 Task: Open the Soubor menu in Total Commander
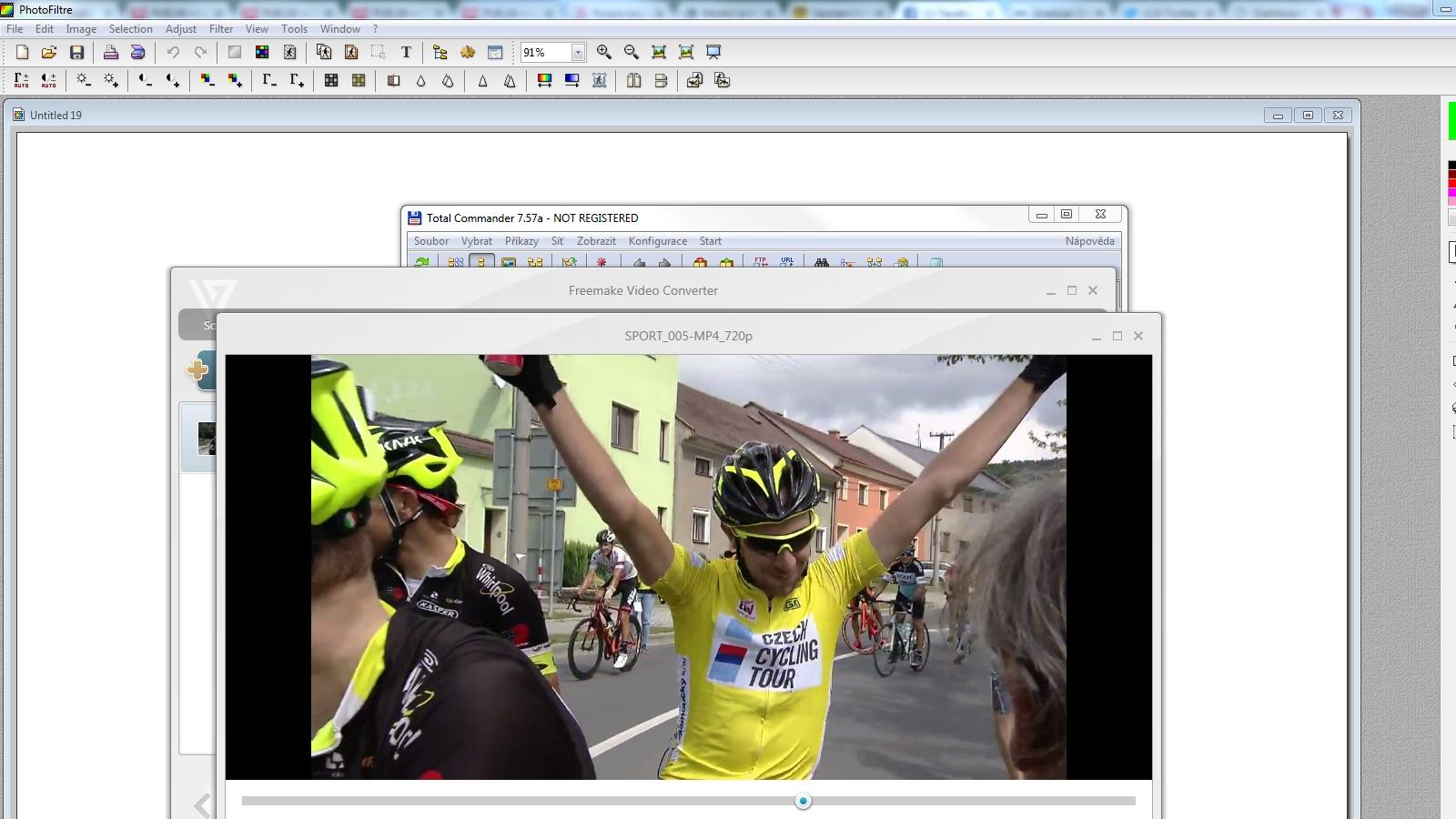tap(431, 241)
